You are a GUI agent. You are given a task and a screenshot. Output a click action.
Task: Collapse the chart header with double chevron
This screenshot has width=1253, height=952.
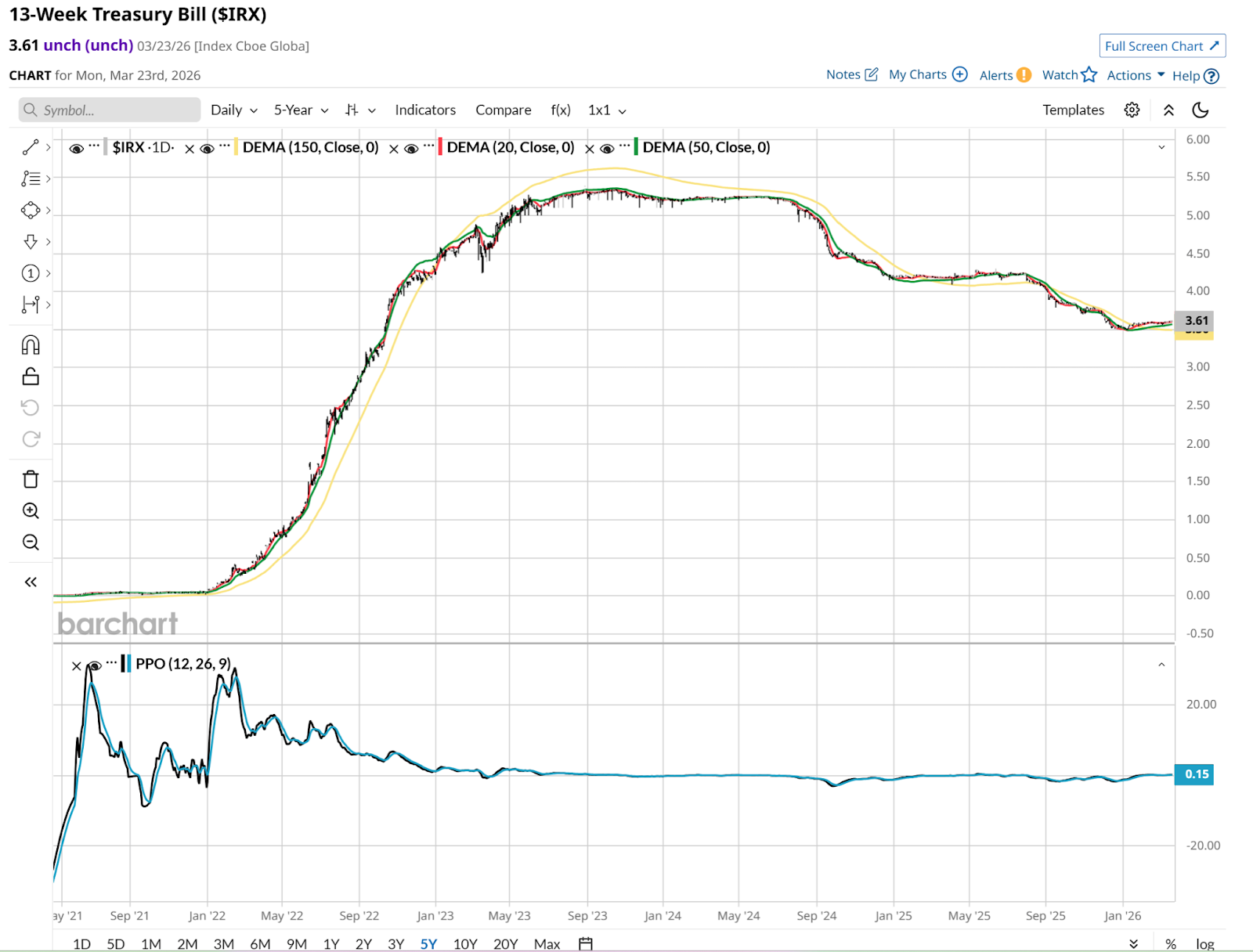point(1168,110)
